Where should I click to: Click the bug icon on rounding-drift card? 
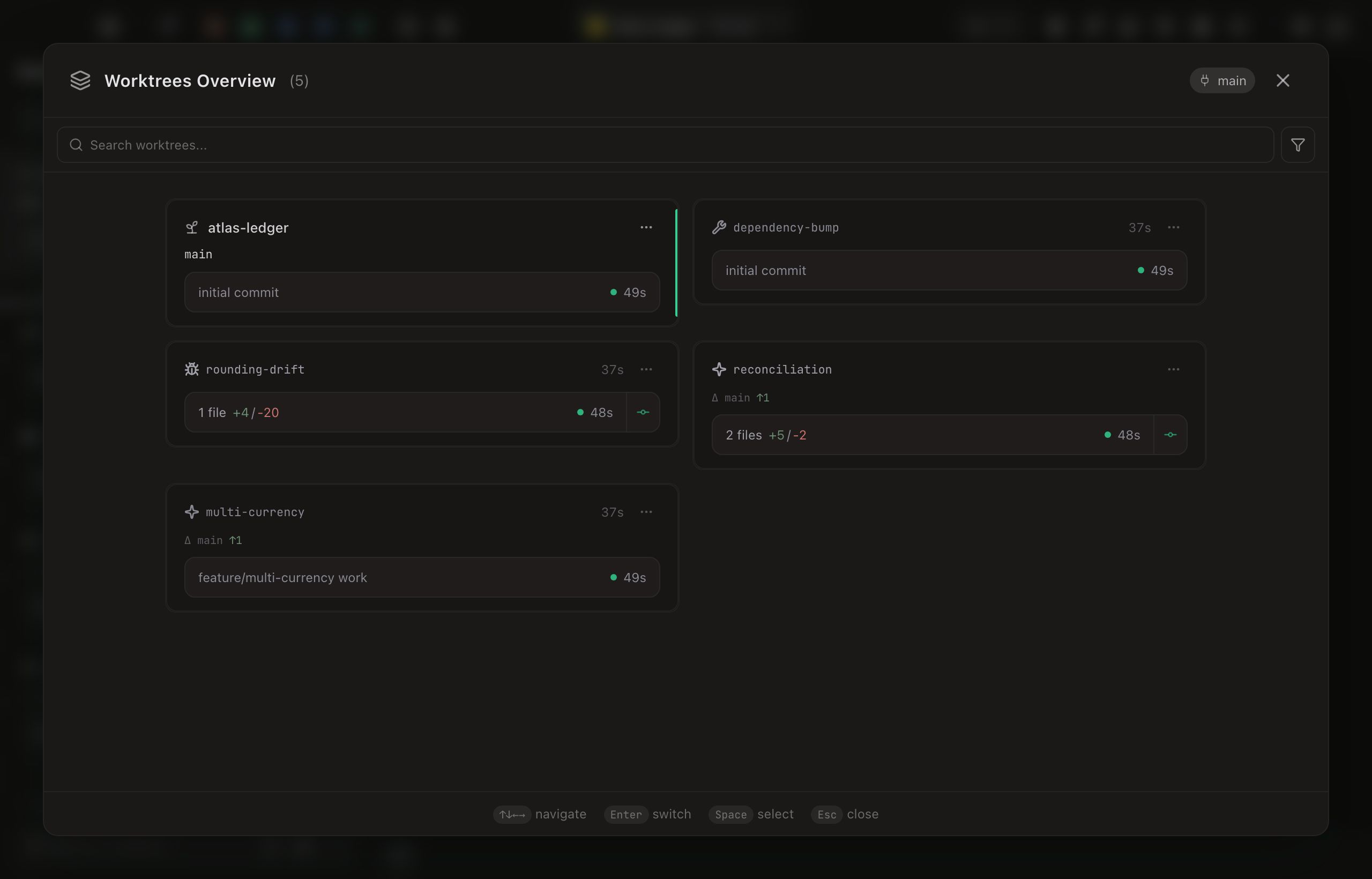pos(192,369)
